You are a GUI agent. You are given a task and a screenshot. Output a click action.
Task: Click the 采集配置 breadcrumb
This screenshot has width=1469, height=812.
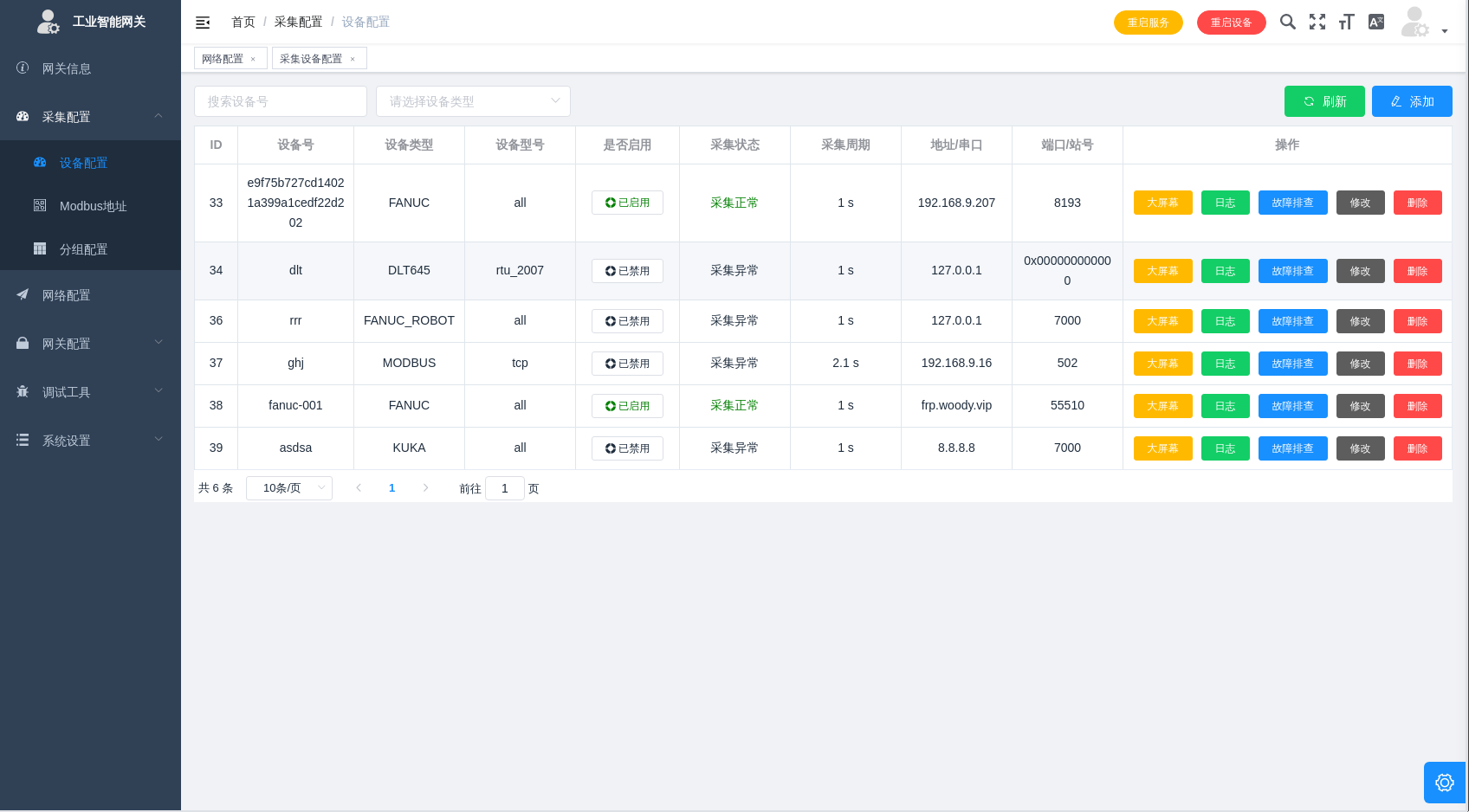(x=298, y=22)
